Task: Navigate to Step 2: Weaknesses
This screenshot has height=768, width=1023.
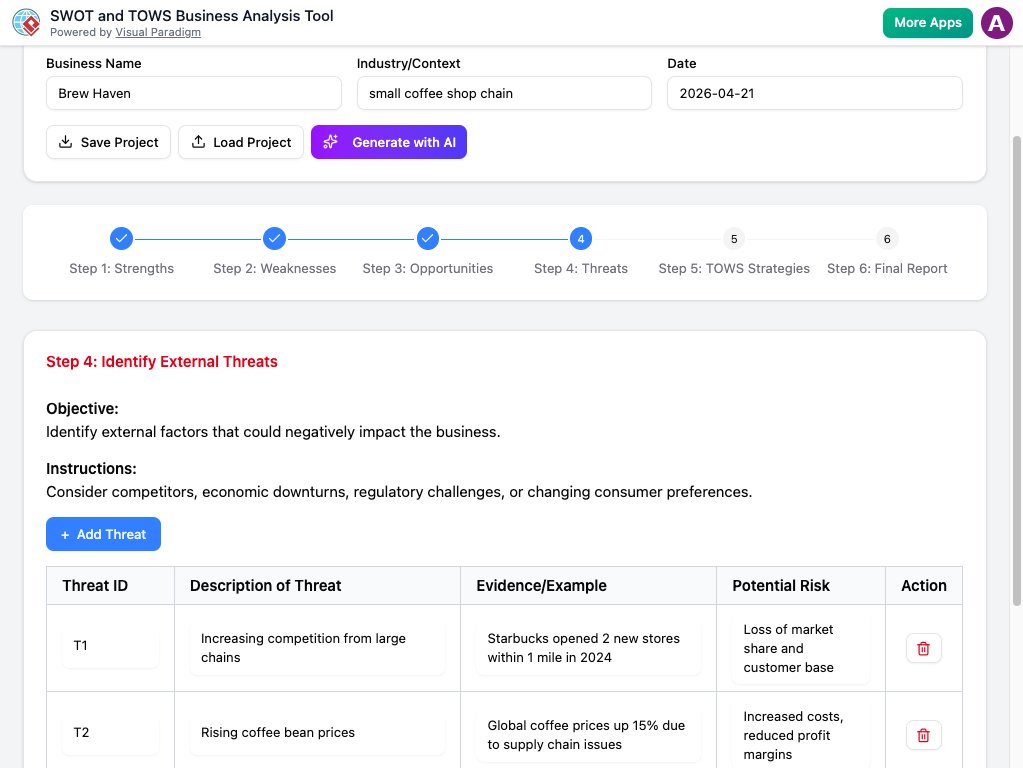Action: [x=274, y=238]
